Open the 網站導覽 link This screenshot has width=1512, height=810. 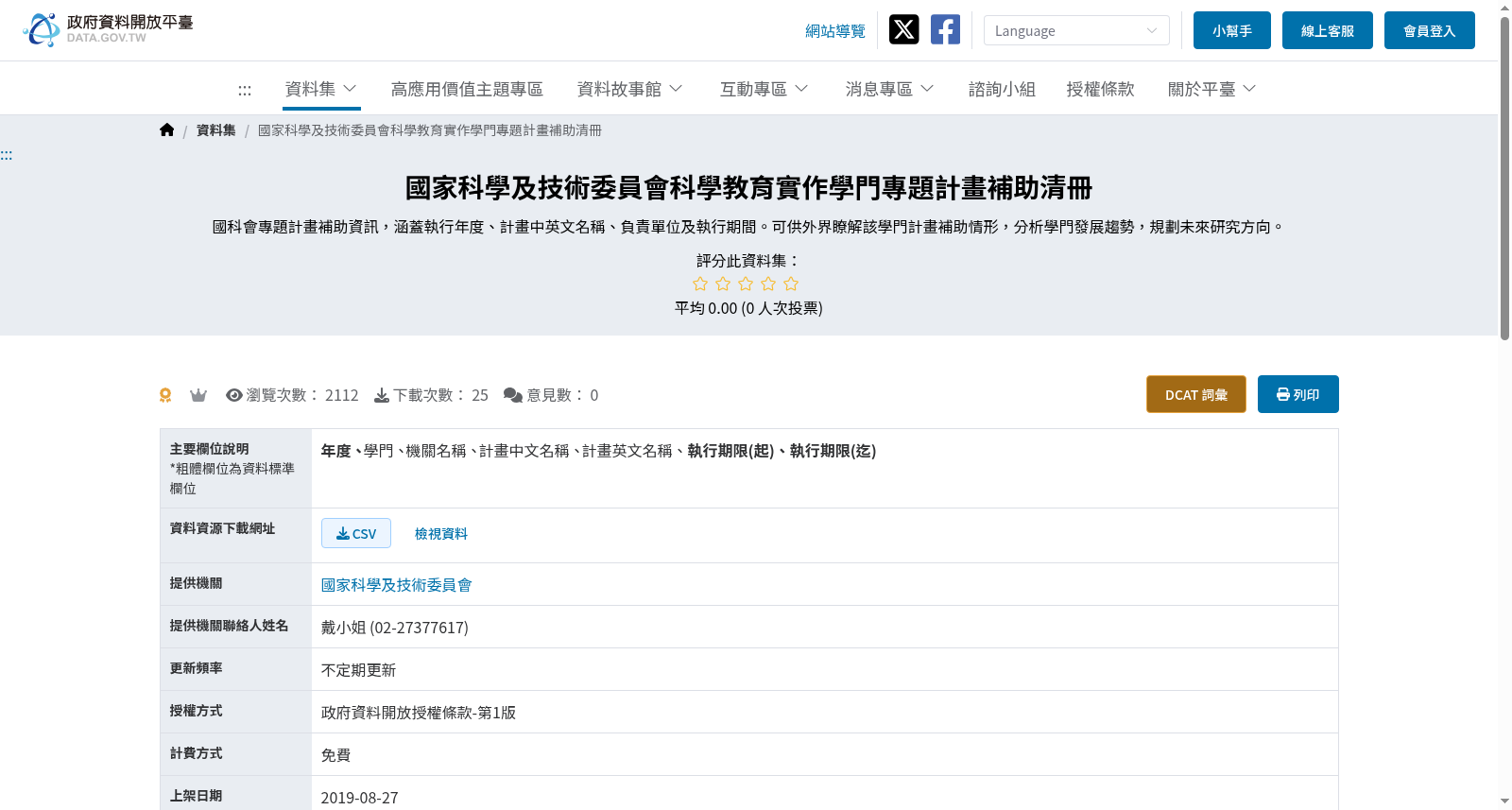tap(834, 31)
